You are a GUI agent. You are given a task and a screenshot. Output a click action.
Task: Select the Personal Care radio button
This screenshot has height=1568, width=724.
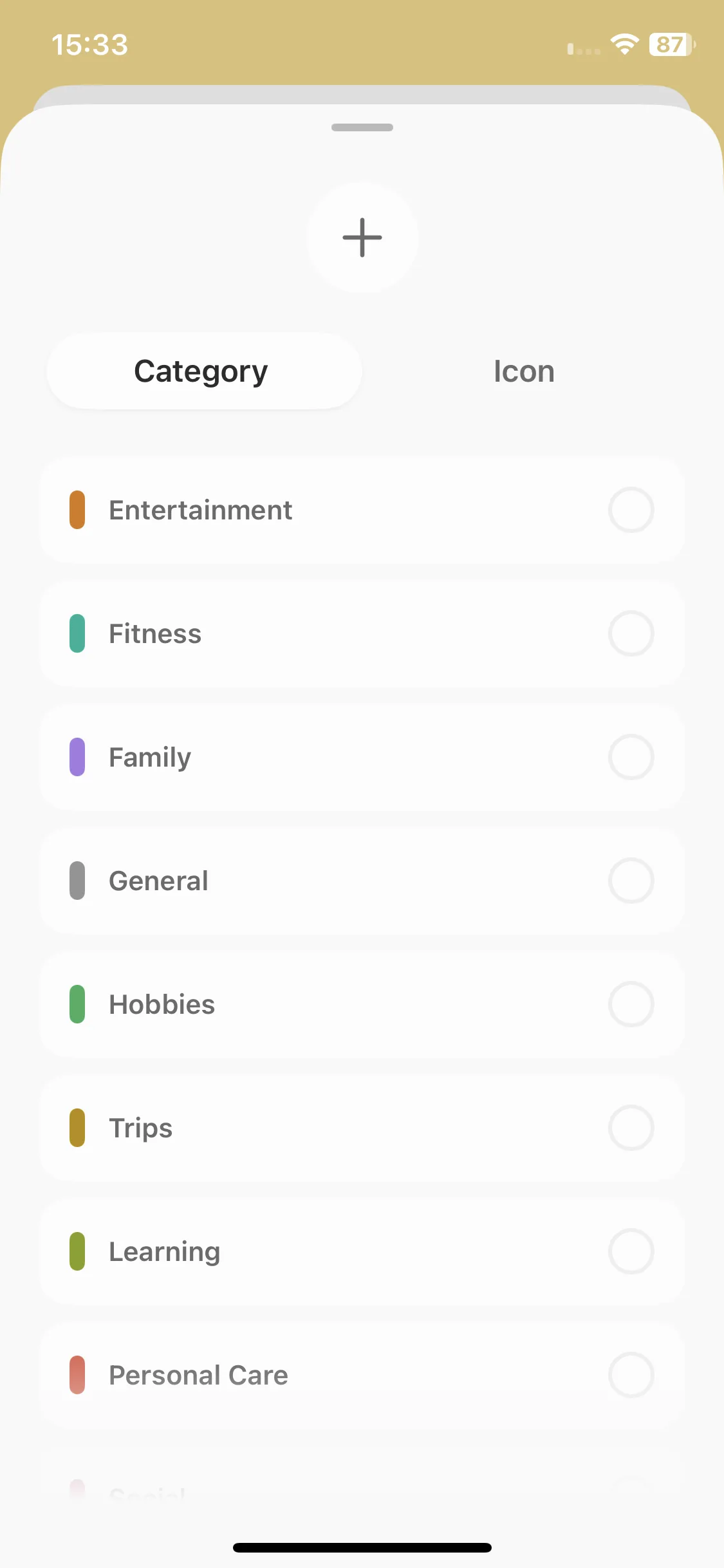coord(631,1375)
